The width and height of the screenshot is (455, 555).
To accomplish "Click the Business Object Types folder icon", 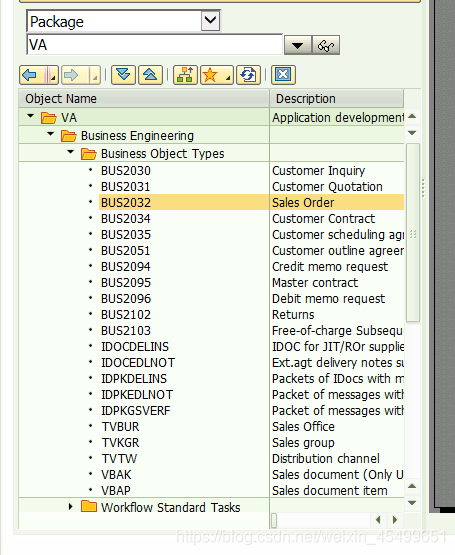I will pyautogui.click(x=89, y=154).
